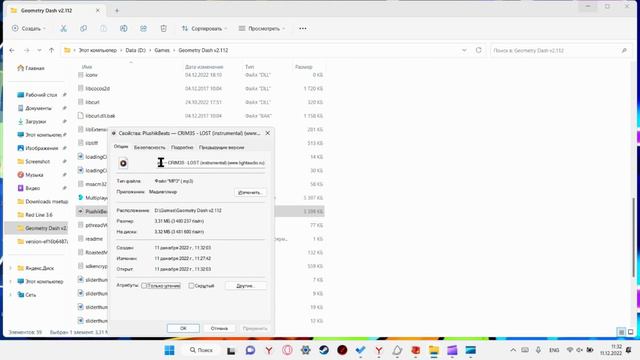Open the Сортировать (Sort) dropdown

204,29
